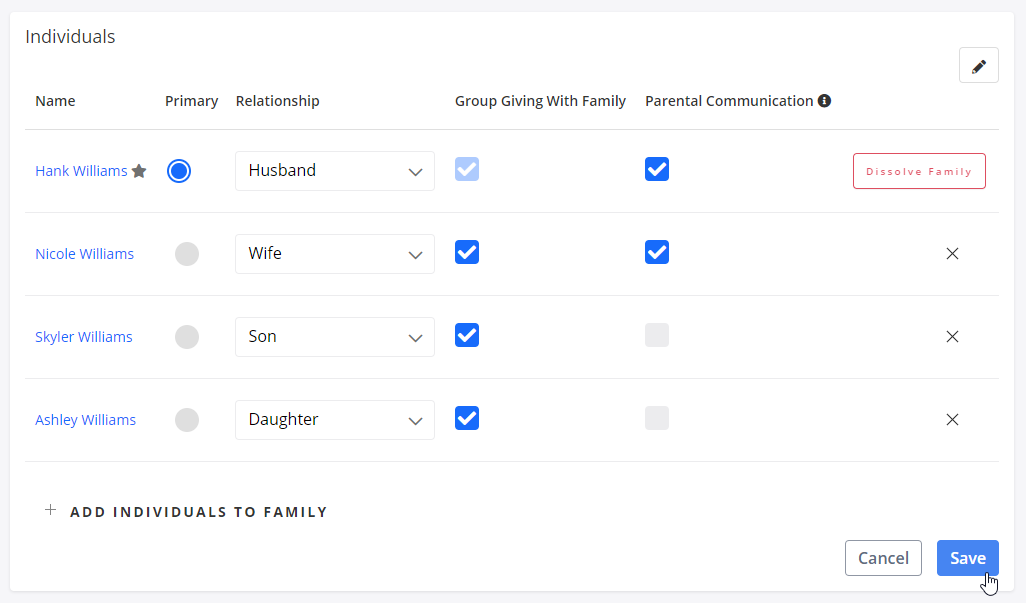Open the Husband relationship dropdown

[x=334, y=170]
